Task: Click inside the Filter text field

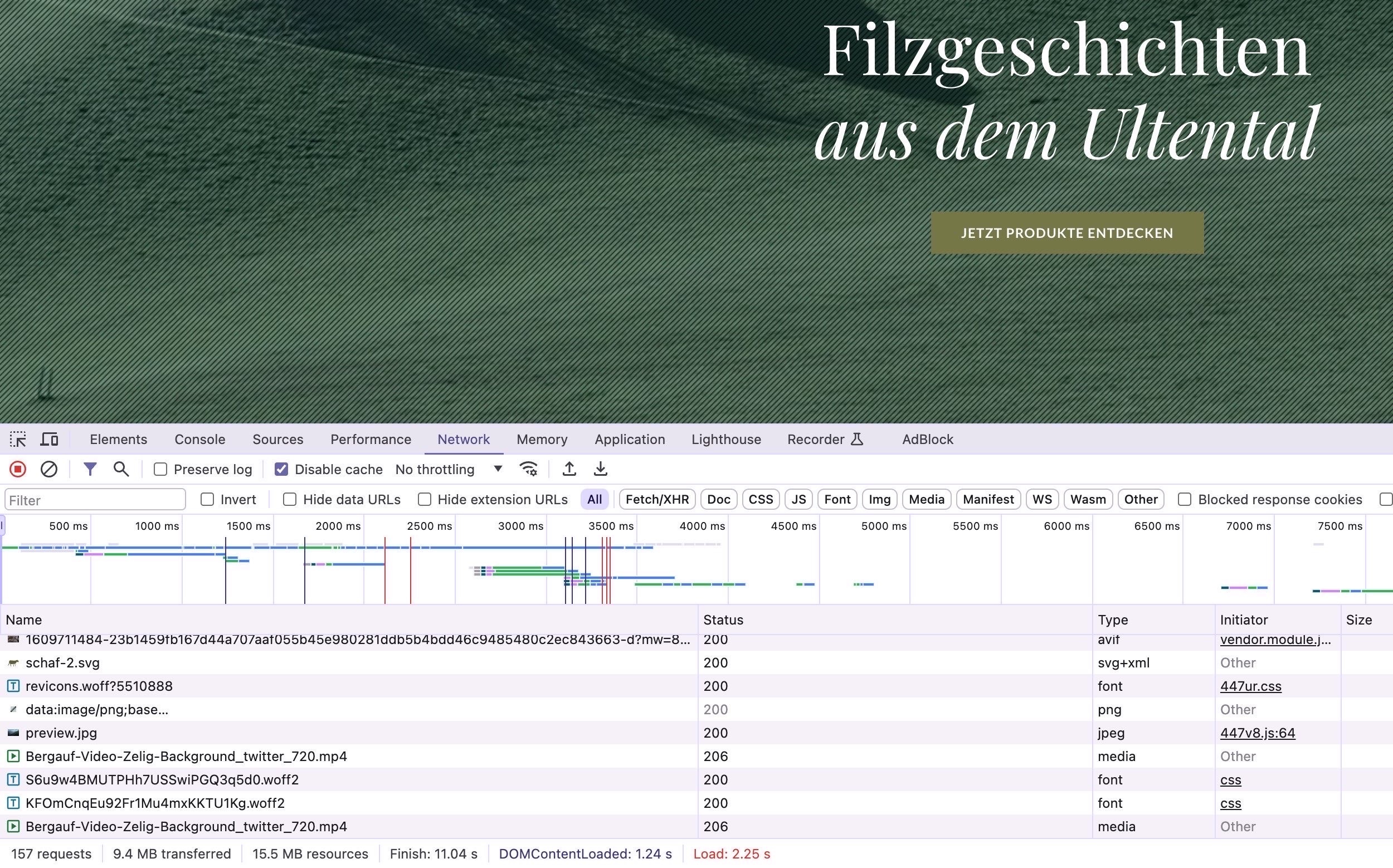Action: point(95,500)
